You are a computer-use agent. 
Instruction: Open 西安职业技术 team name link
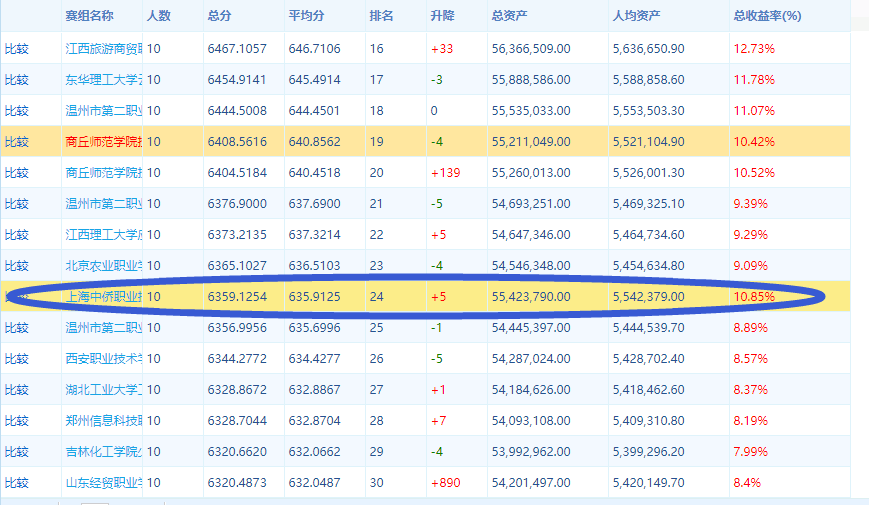103,358
